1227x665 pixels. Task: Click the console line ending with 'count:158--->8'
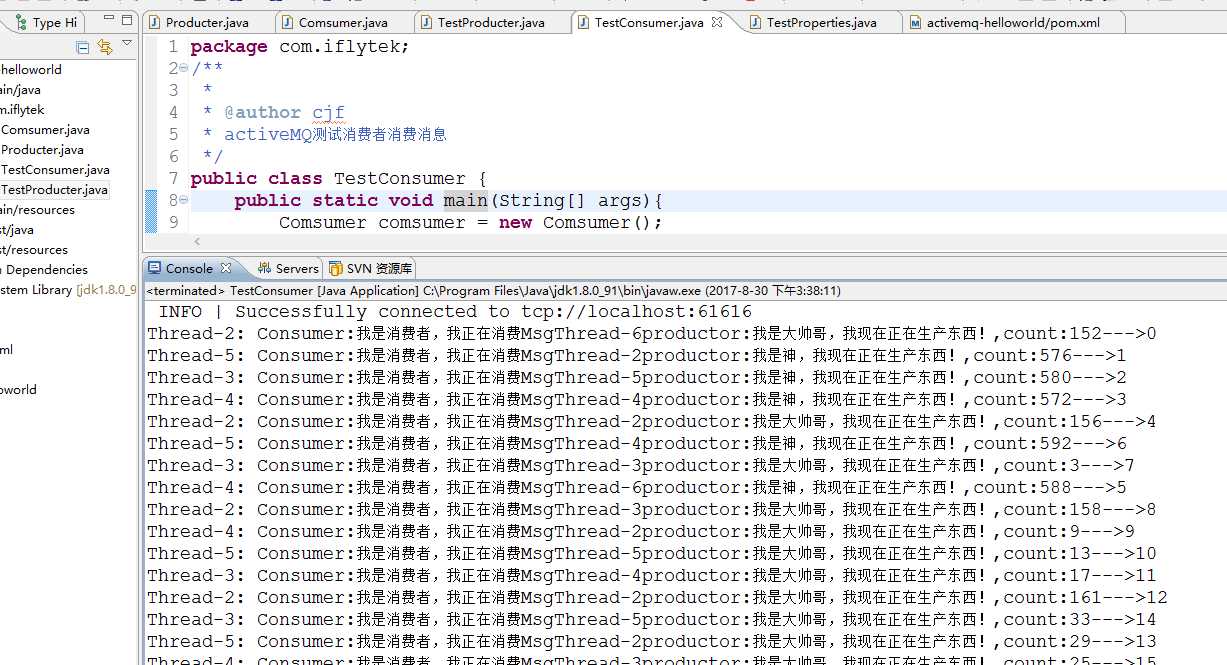[652, 509]
